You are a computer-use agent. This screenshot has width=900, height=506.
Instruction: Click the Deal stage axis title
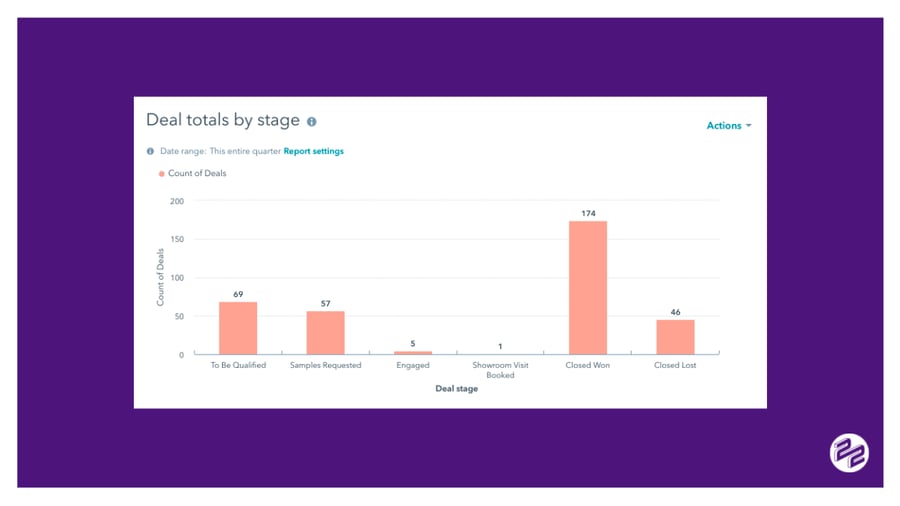(456, 389)
